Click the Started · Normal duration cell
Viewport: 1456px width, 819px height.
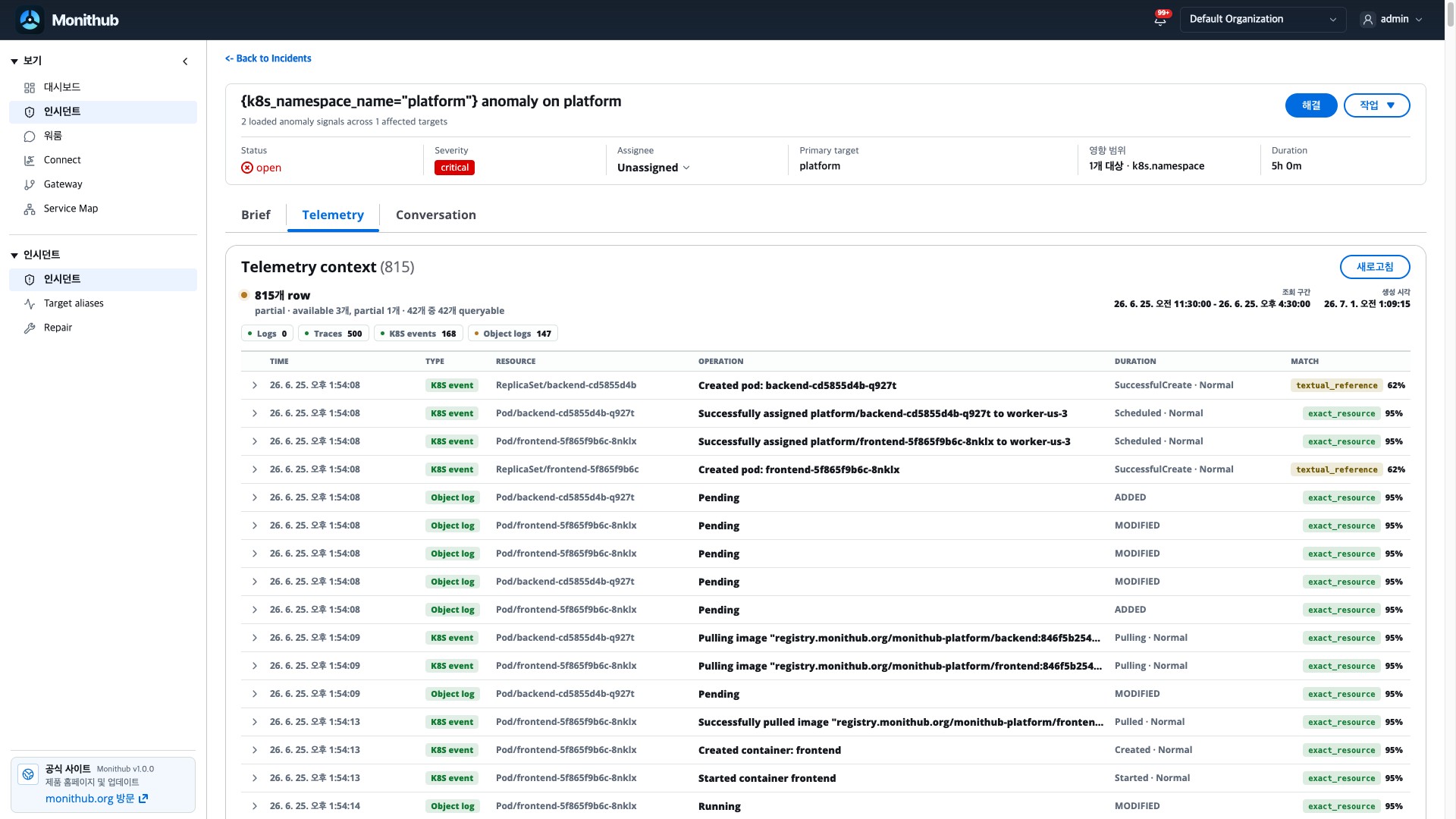coord(1152,778)
